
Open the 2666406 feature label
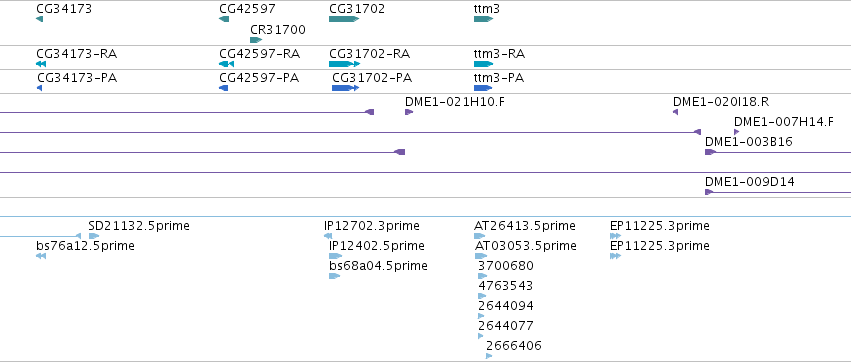[x=513, y=346]
